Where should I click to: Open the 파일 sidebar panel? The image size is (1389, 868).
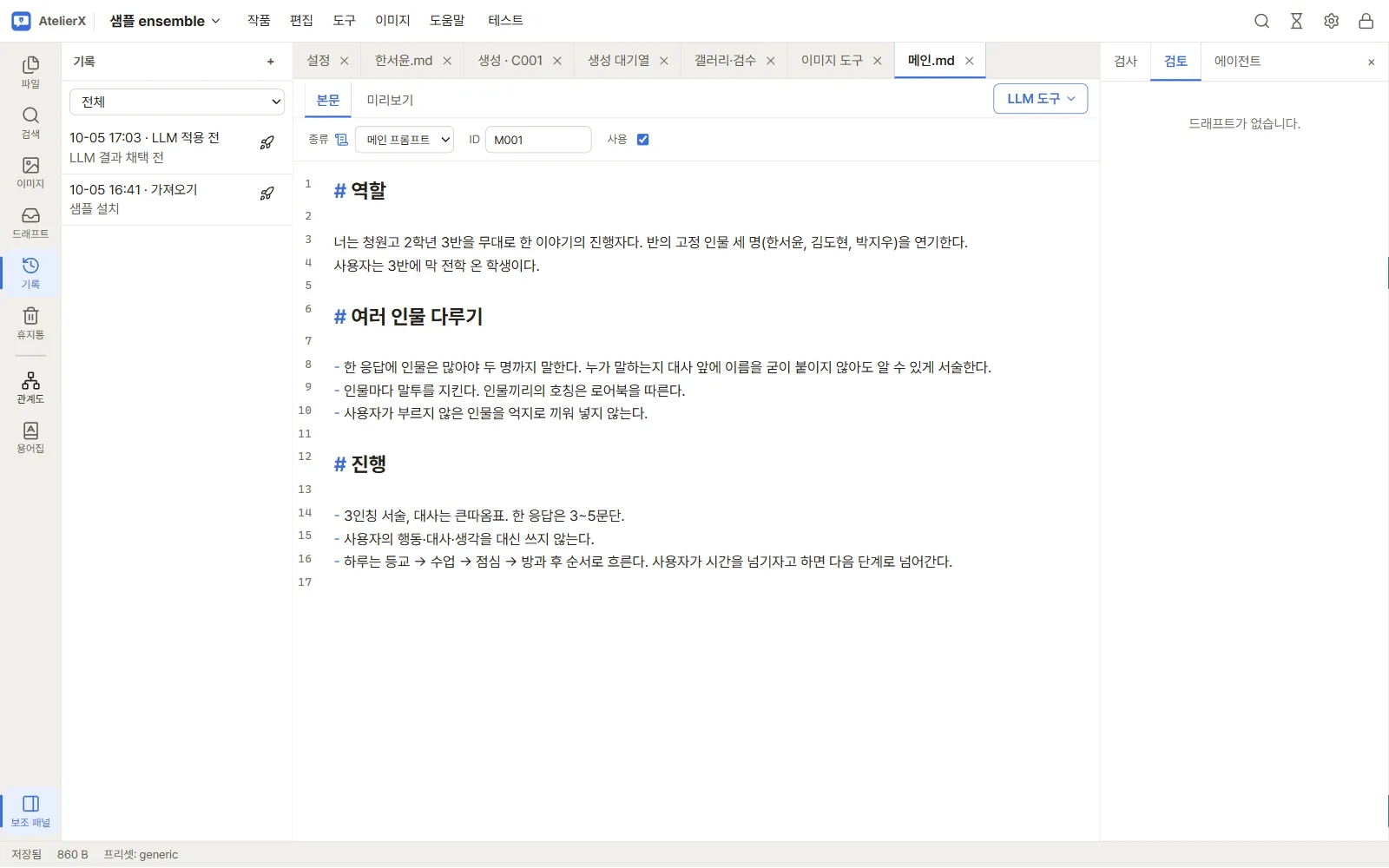tap(30, 72)
